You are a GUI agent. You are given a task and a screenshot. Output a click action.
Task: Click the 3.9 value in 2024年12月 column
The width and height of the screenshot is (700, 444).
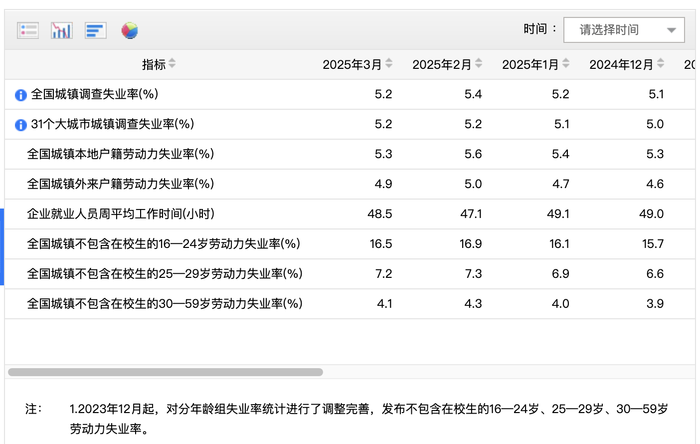tap(655, 304)
